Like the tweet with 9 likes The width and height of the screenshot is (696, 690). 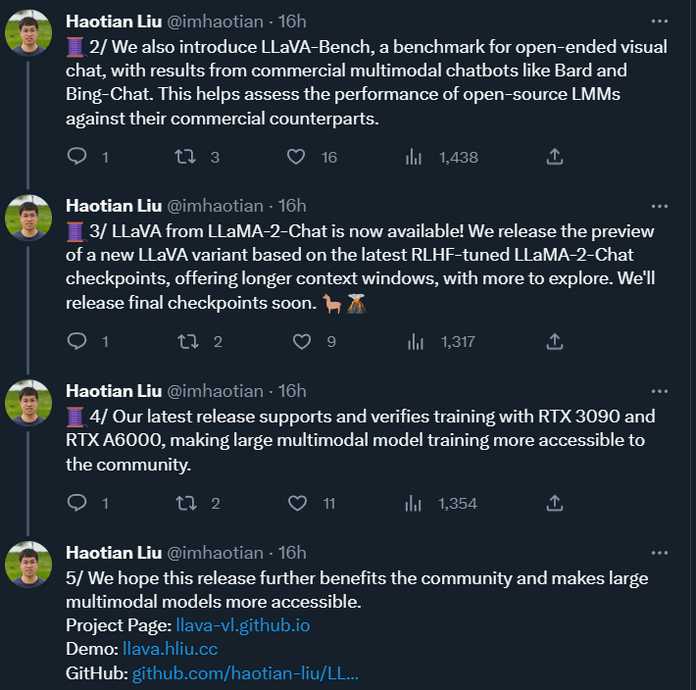click(x=301, y=341)
